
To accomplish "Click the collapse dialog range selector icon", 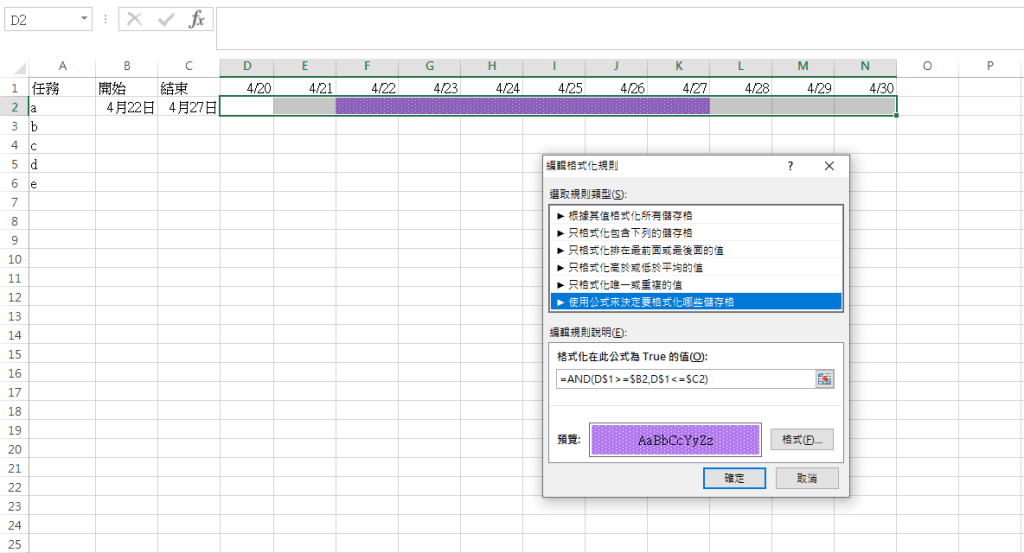I will [x=824, y=379].
